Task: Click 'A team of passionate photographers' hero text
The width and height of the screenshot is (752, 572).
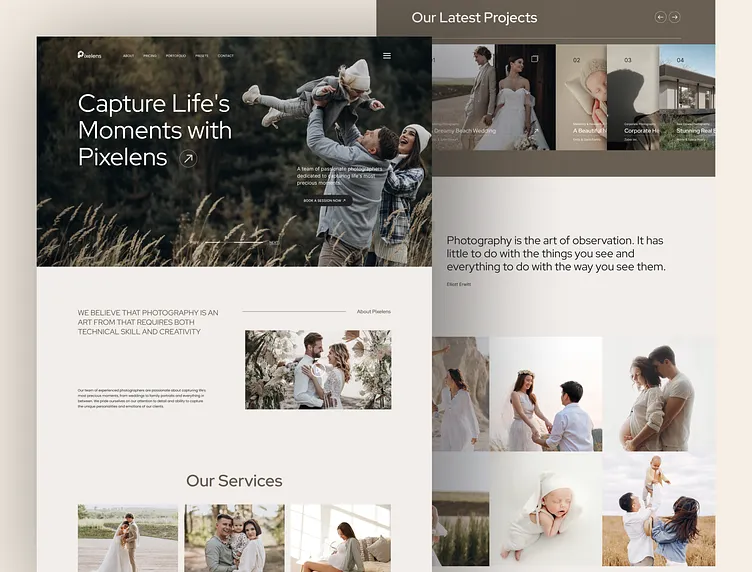Action: 340,176
